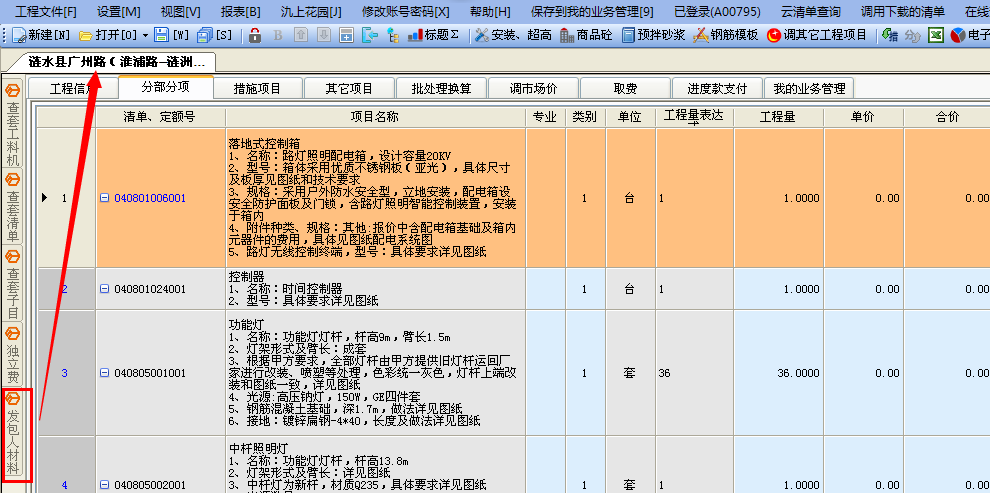Click the 已登录(A00795) menu item

[x=717, y=12]
